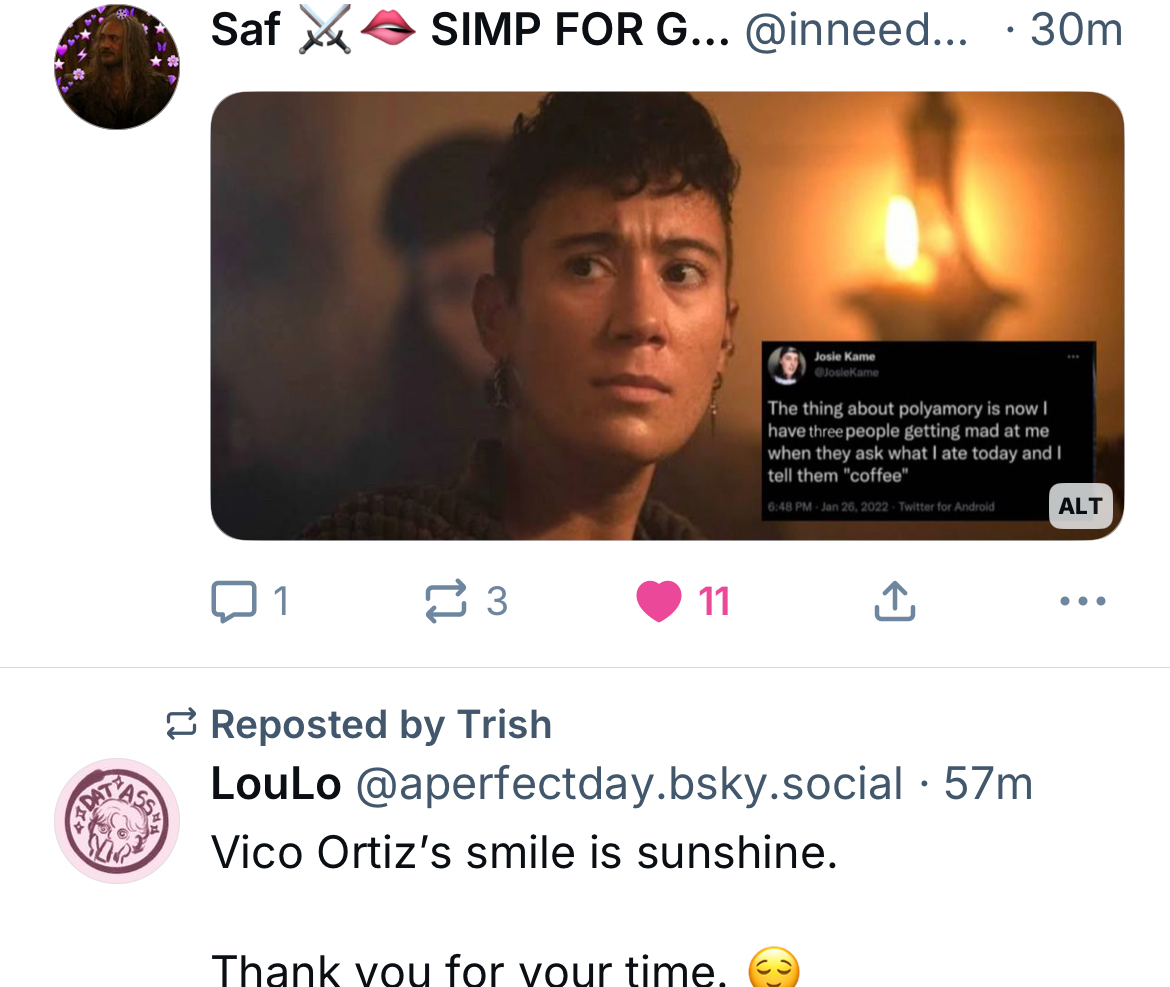Click the embedded Josie Kame tweet screenshot
The width and height of the screenshot is (1170, 987).
point(930,430)
